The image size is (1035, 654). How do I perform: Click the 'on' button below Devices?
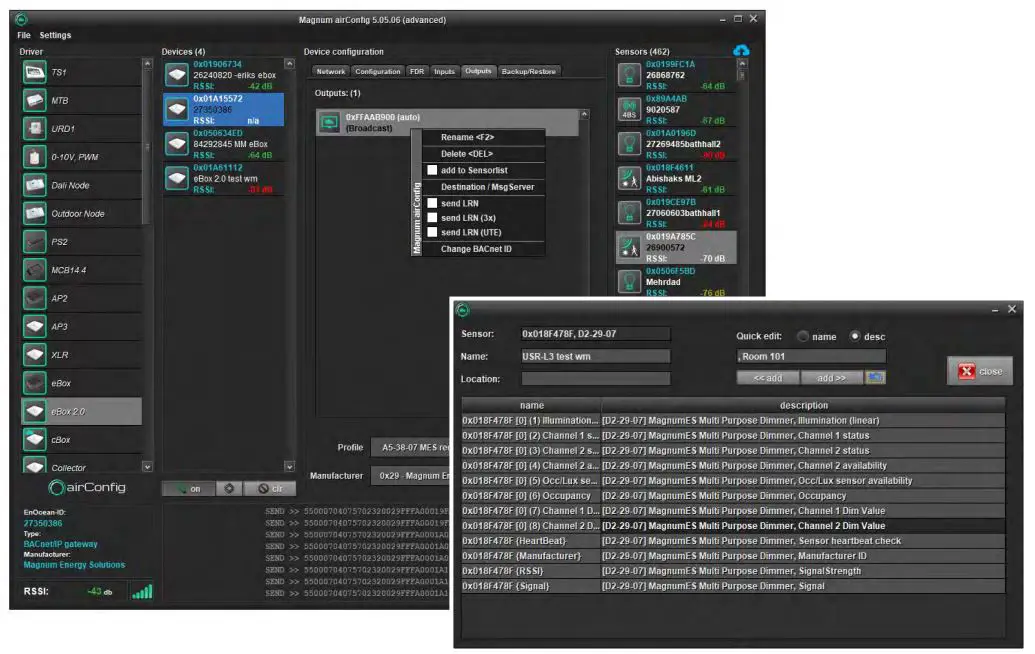click(x=189, y=489)
